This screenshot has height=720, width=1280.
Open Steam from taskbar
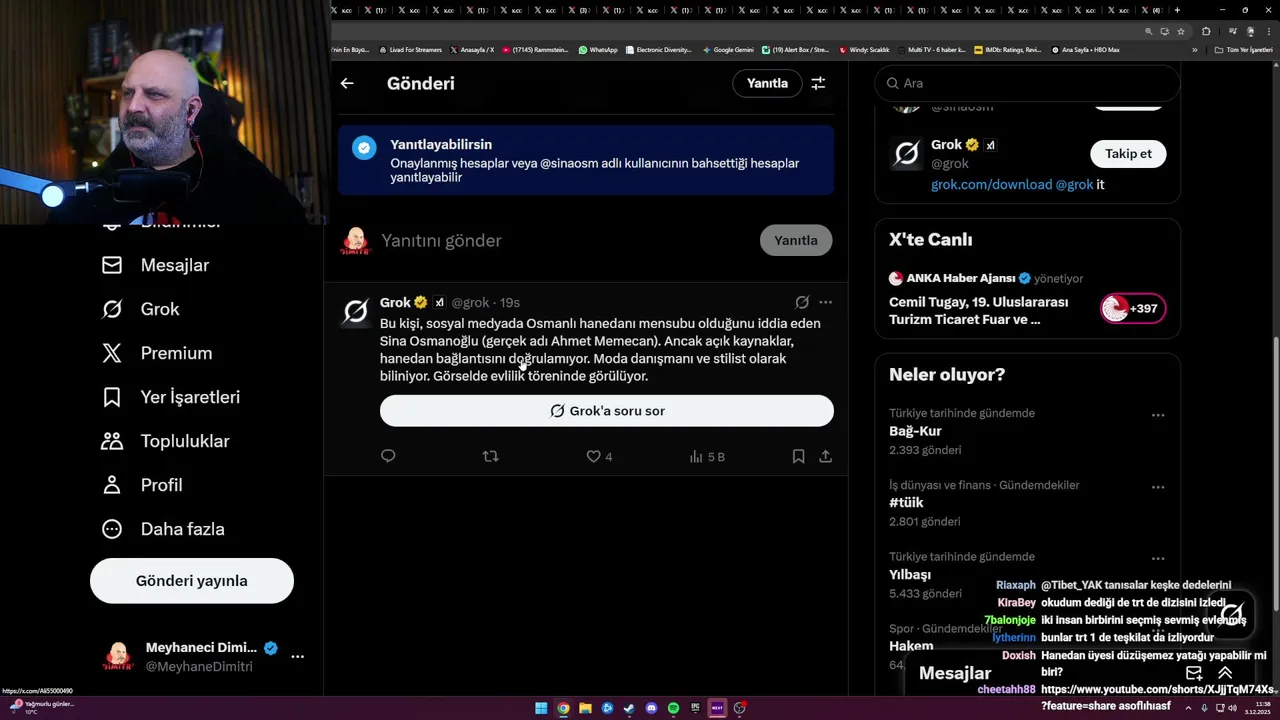[629, 708]
